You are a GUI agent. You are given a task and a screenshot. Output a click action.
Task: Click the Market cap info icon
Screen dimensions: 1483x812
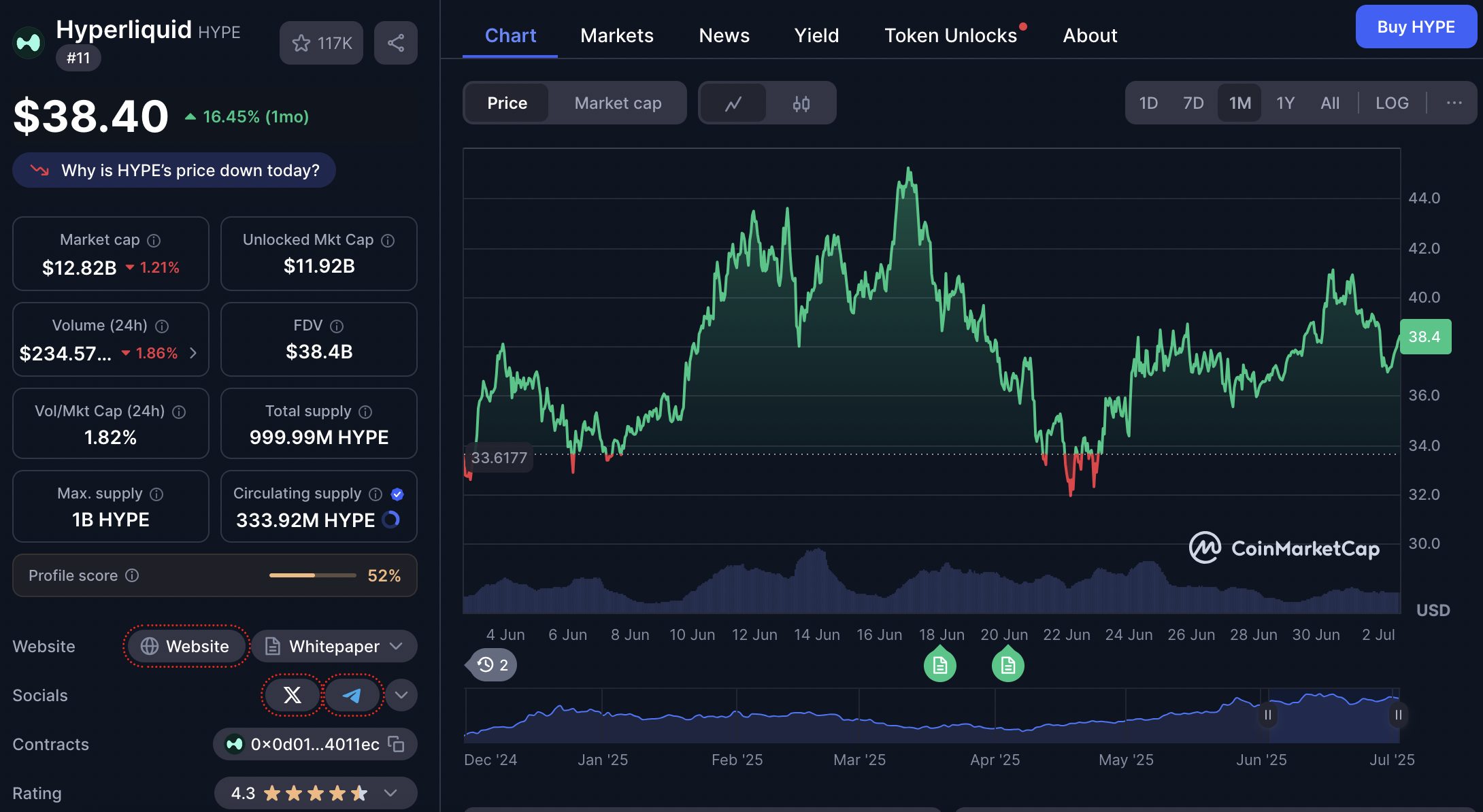coord(154,240)
